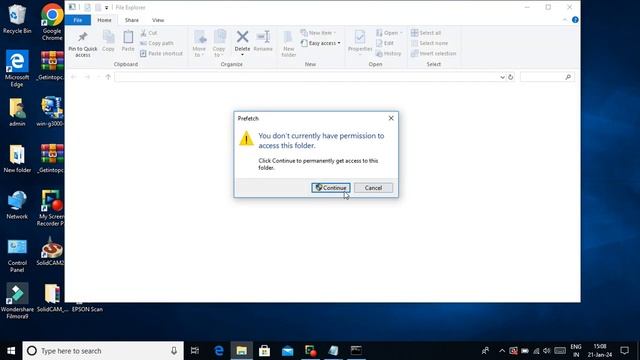Select the Google Chrome desktop icon
This screenshot has width=640, height=360.
point(52,22)
